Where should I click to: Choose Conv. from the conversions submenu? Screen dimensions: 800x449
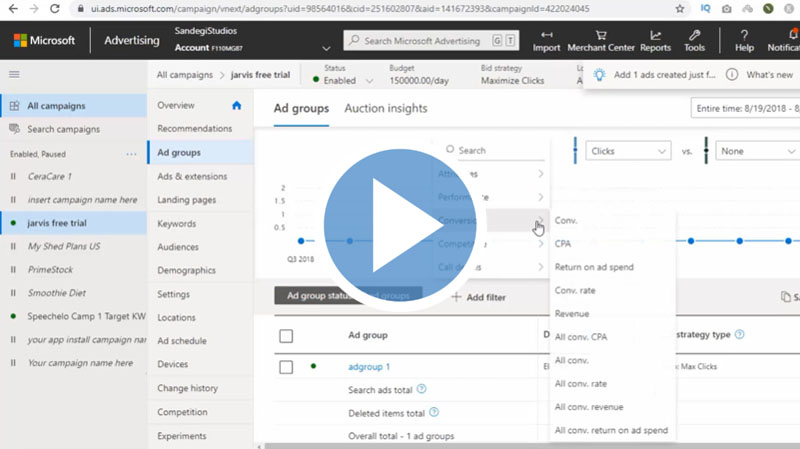coord(566,220)
